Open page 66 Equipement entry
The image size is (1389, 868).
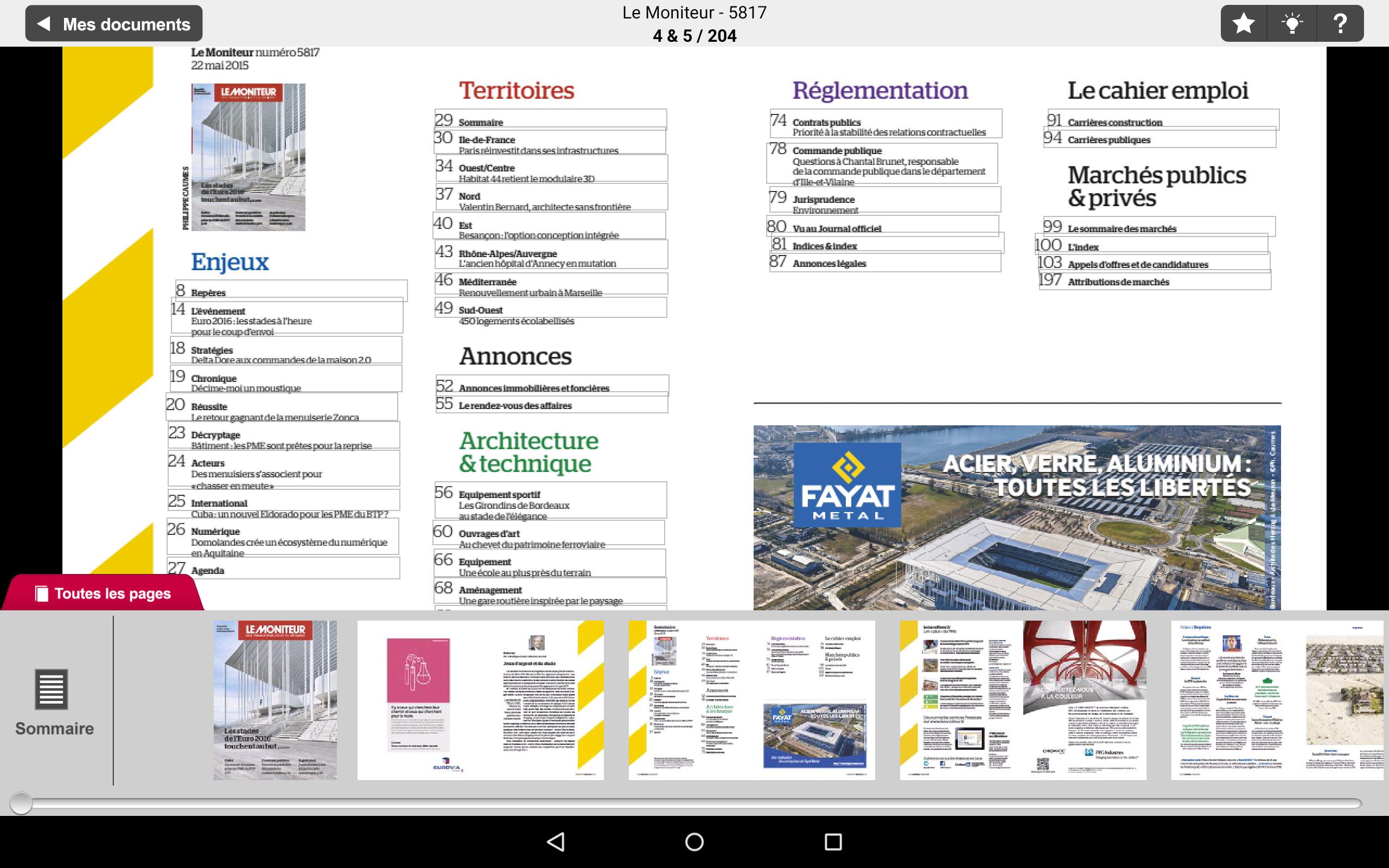coord(550,563)
